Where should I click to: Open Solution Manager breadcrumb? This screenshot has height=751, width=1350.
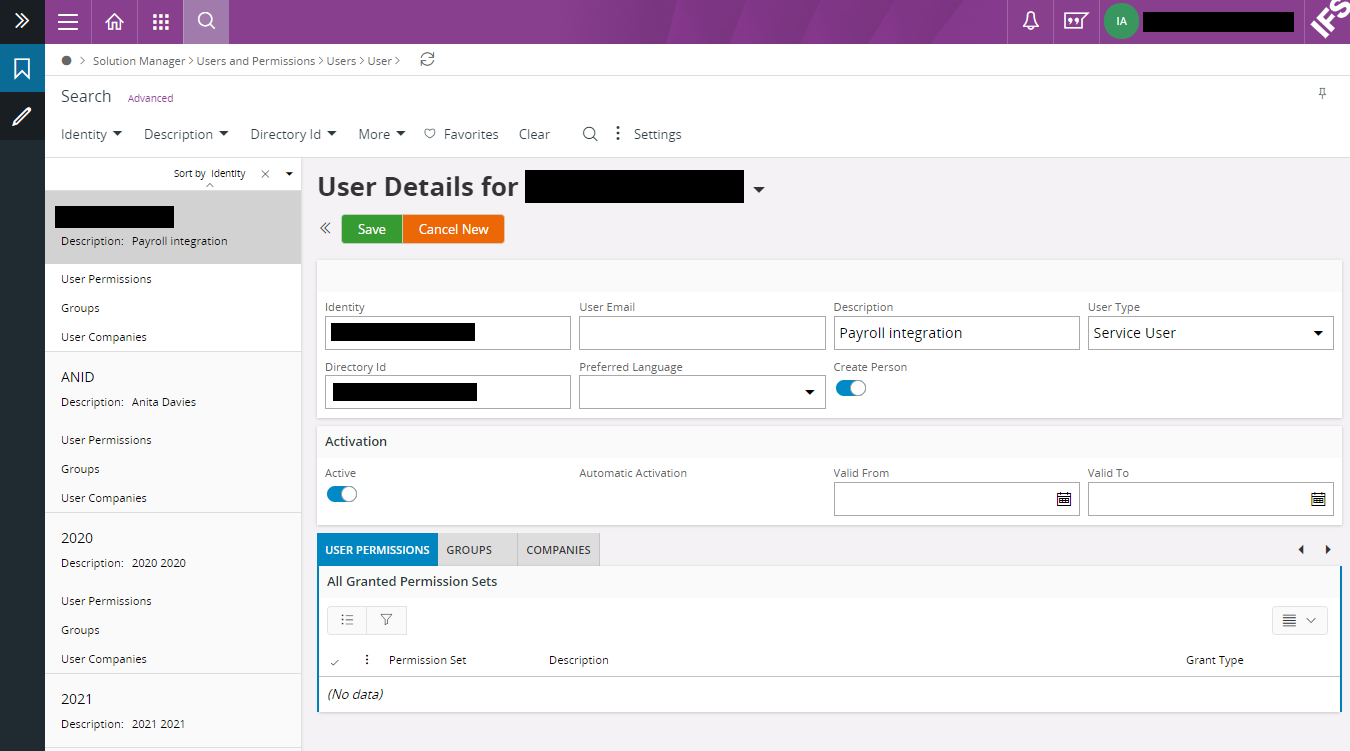pyautogui.click(x=139, y=61)
